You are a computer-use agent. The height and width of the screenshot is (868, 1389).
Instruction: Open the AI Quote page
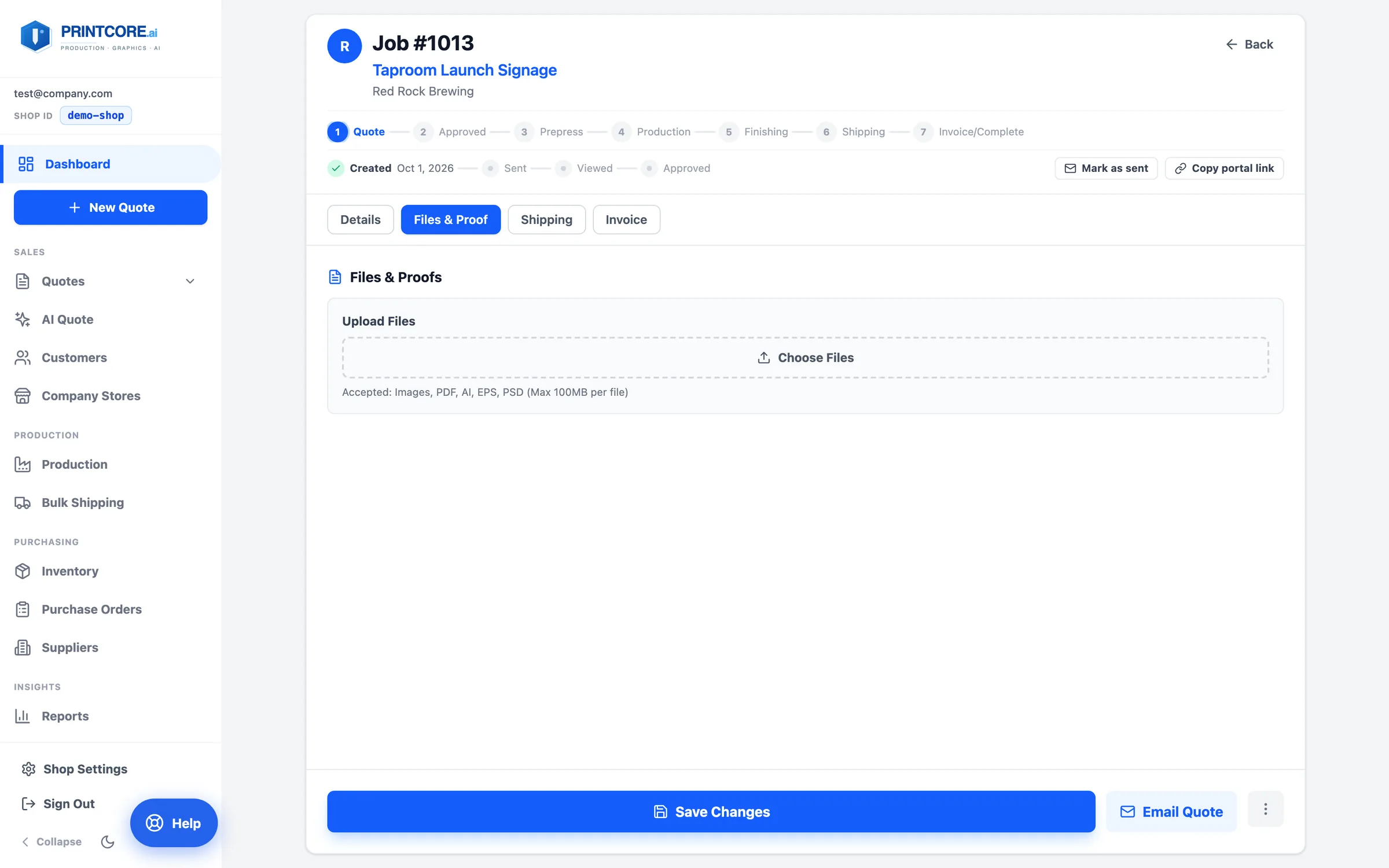(67, 319)
